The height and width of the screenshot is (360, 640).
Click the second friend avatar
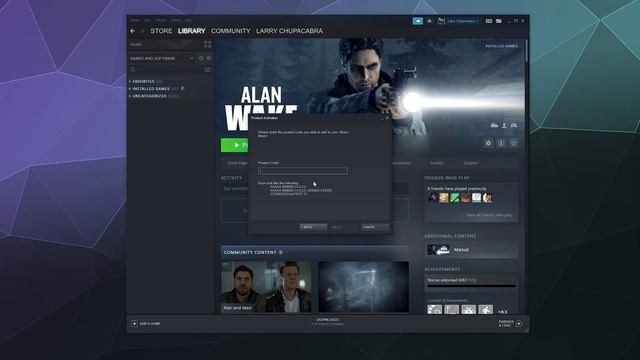pos(444,198)
